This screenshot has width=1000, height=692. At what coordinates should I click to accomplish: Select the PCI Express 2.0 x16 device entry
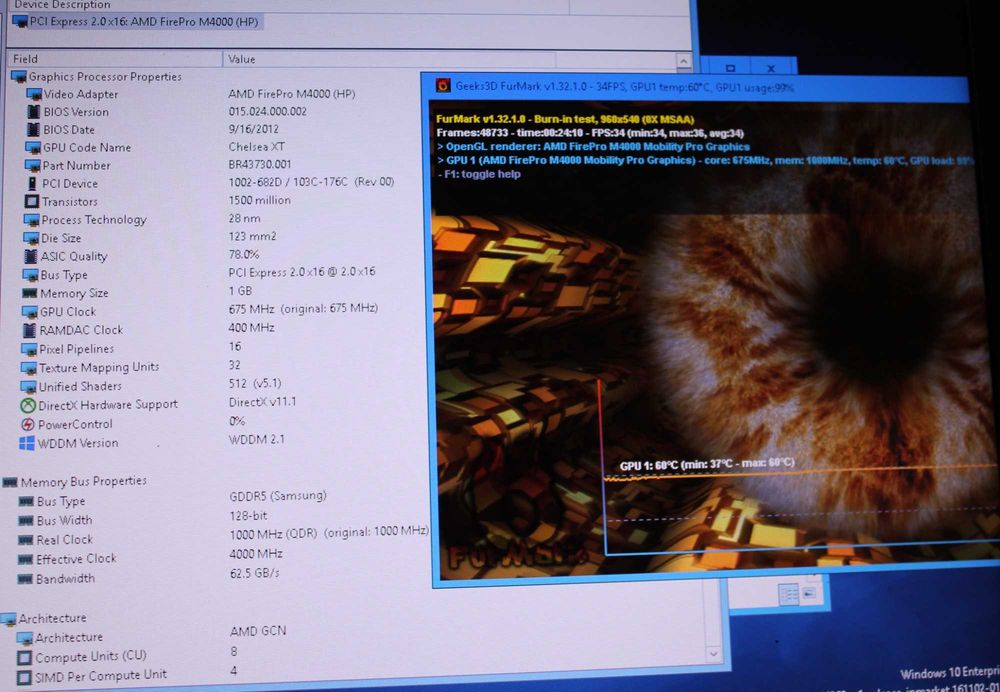(x=136, y=22)
